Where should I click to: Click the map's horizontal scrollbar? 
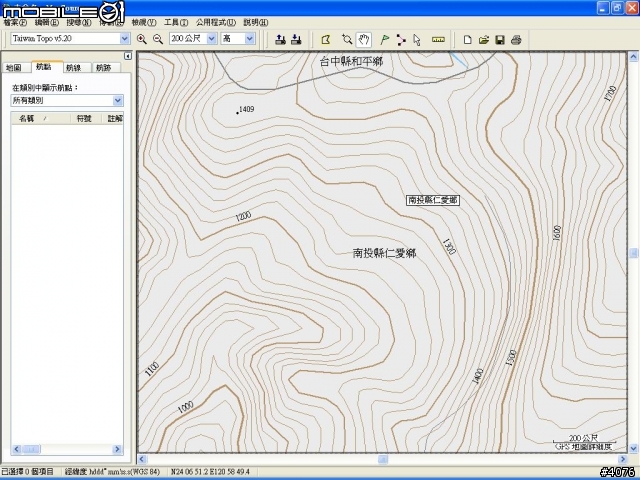click(382, 459)
